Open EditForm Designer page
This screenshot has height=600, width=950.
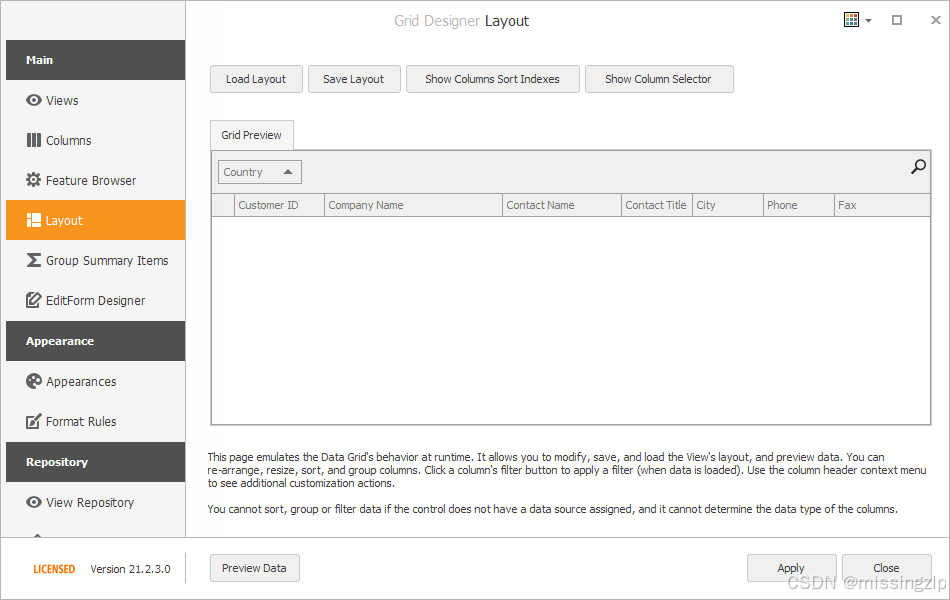click(x=96, y=300)
